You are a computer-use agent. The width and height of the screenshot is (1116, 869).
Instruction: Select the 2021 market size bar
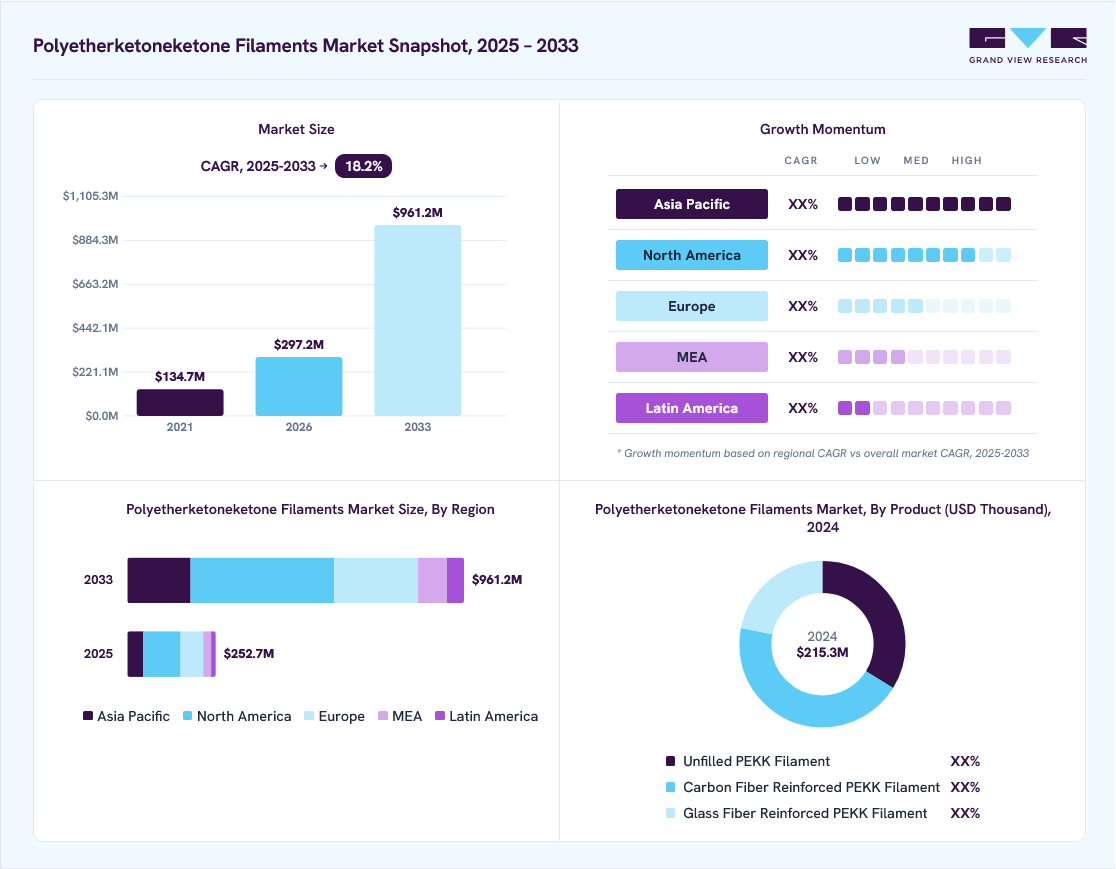click(180, 402)
